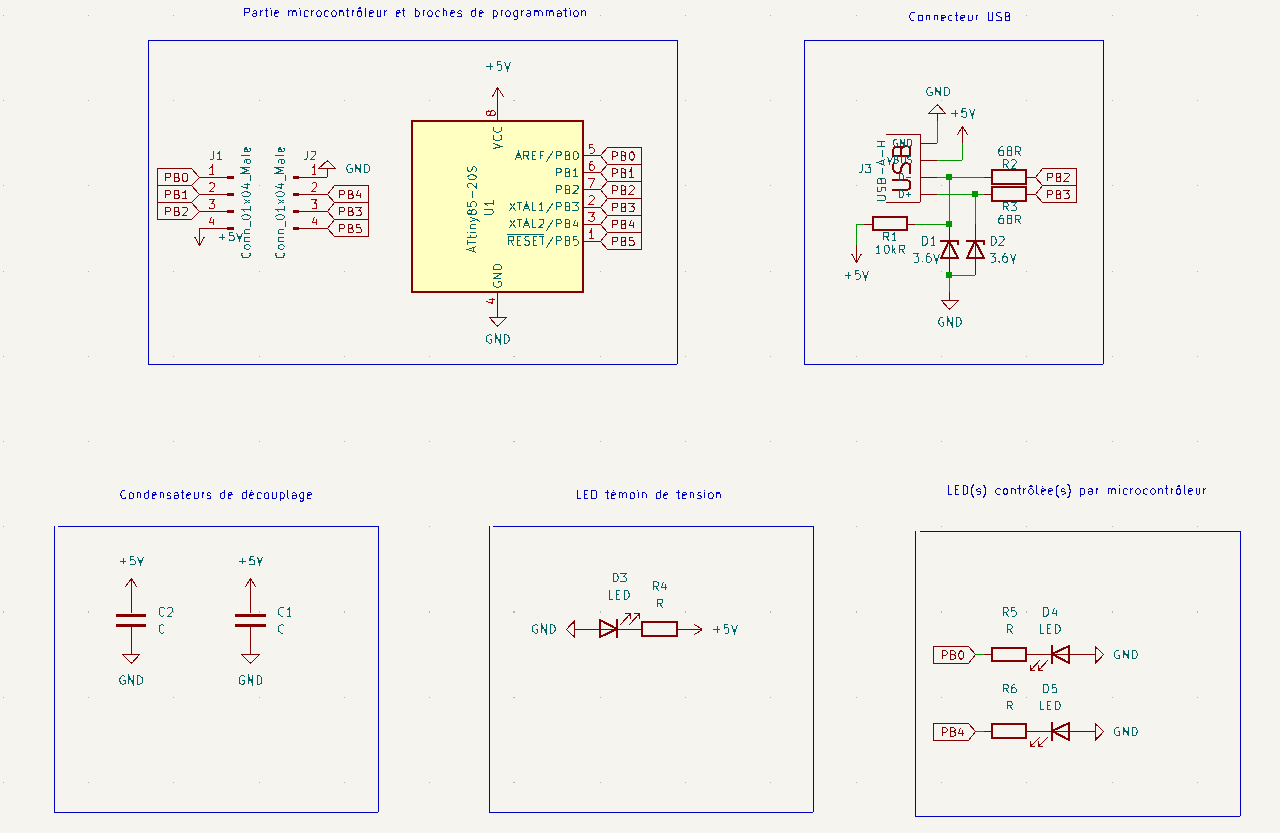This screenshot has height=833, width=1280.
Task: Select the PB5 net label at connector J2
Action: pos(350,228)
